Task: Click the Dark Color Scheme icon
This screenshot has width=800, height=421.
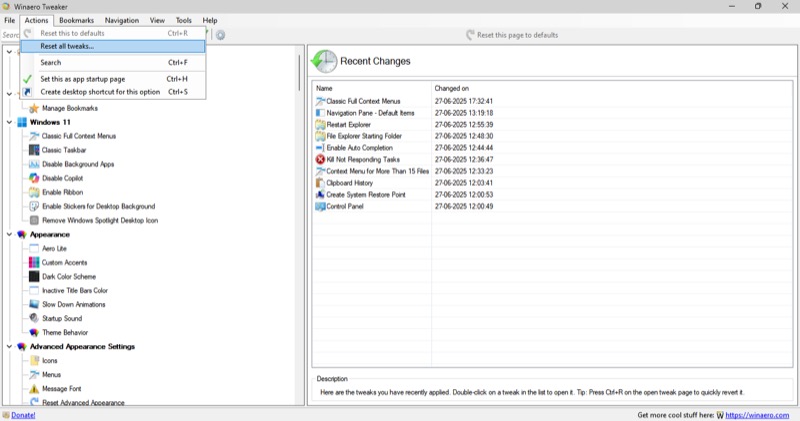Action: [34, 277]
